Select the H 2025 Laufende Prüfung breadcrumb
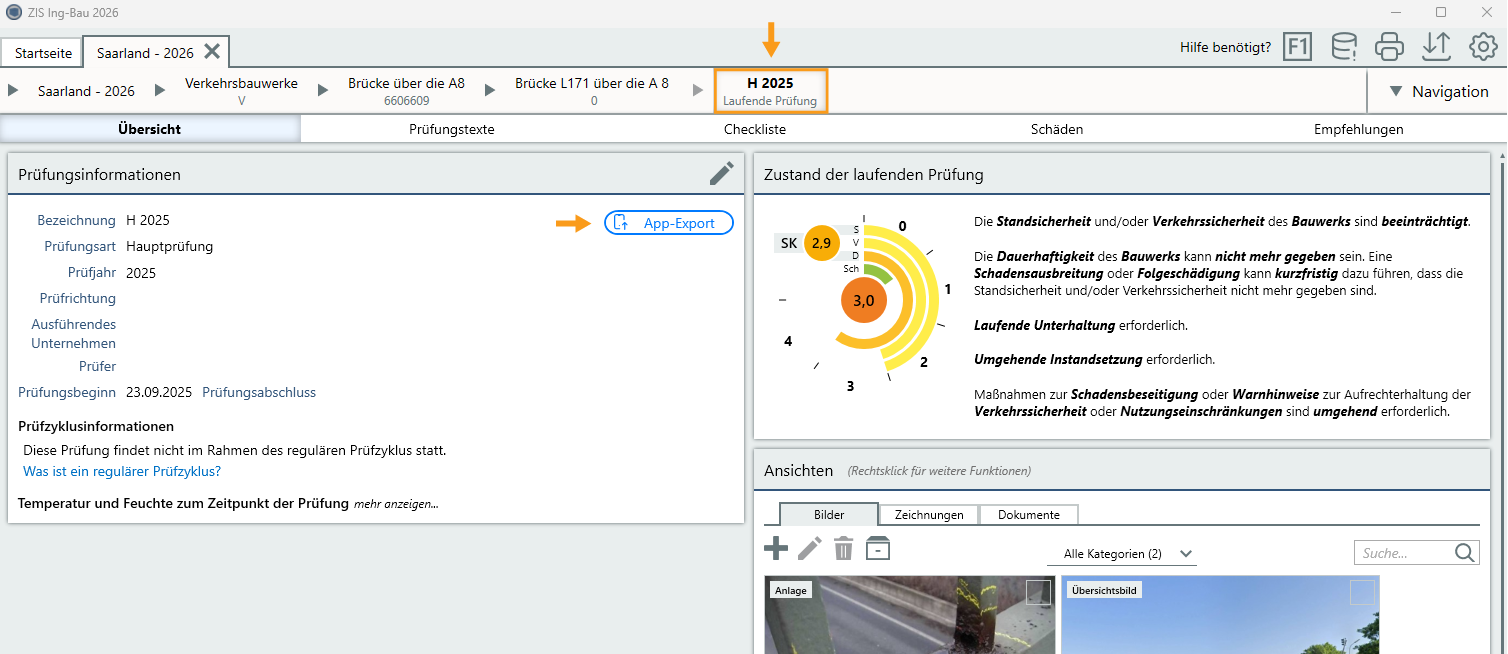Screen dimensions: 1508x654 click(x=770, y=90)
